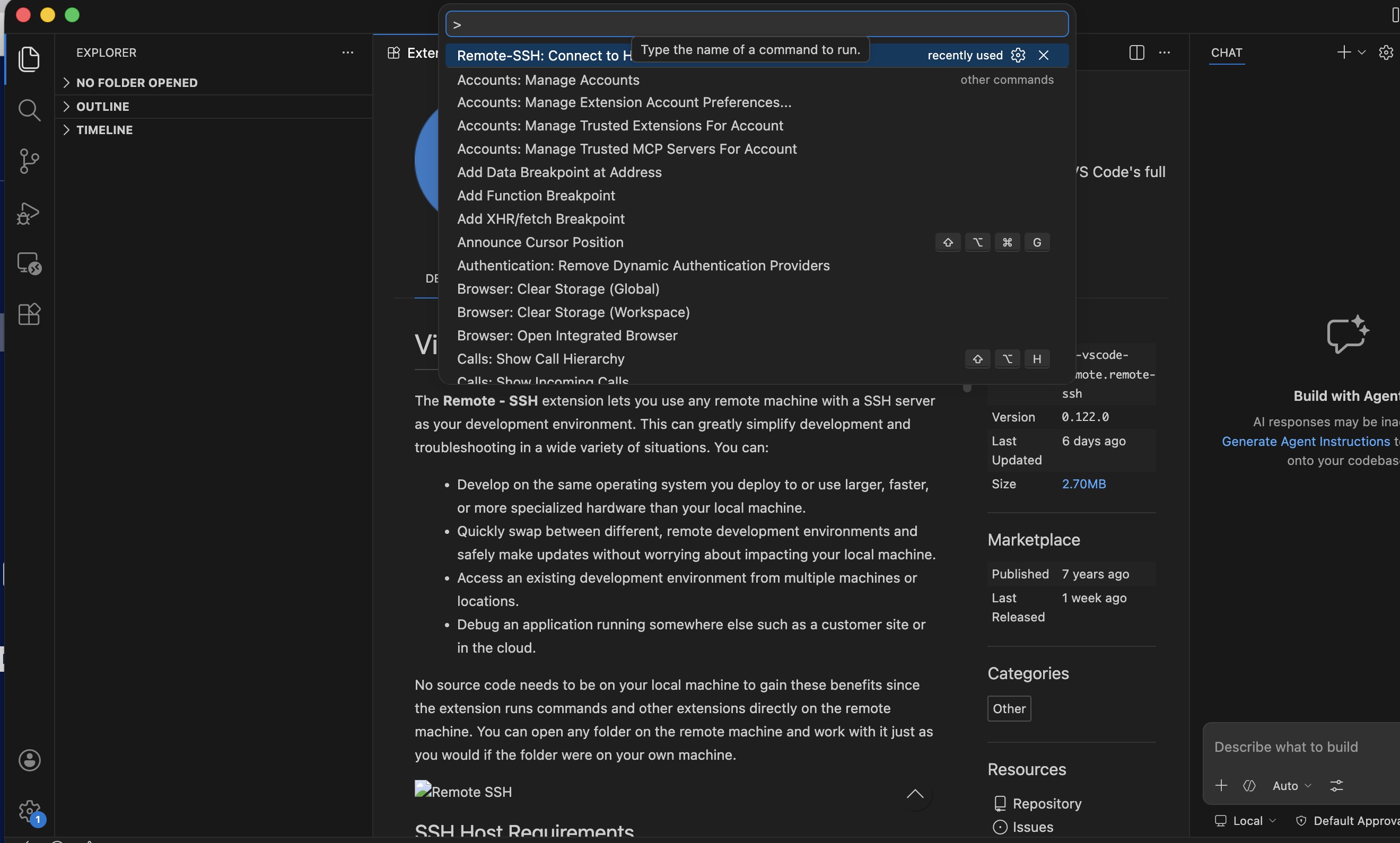Expand the Outline section
This screenshot has width=1400, height=843.
pos(215,107)
